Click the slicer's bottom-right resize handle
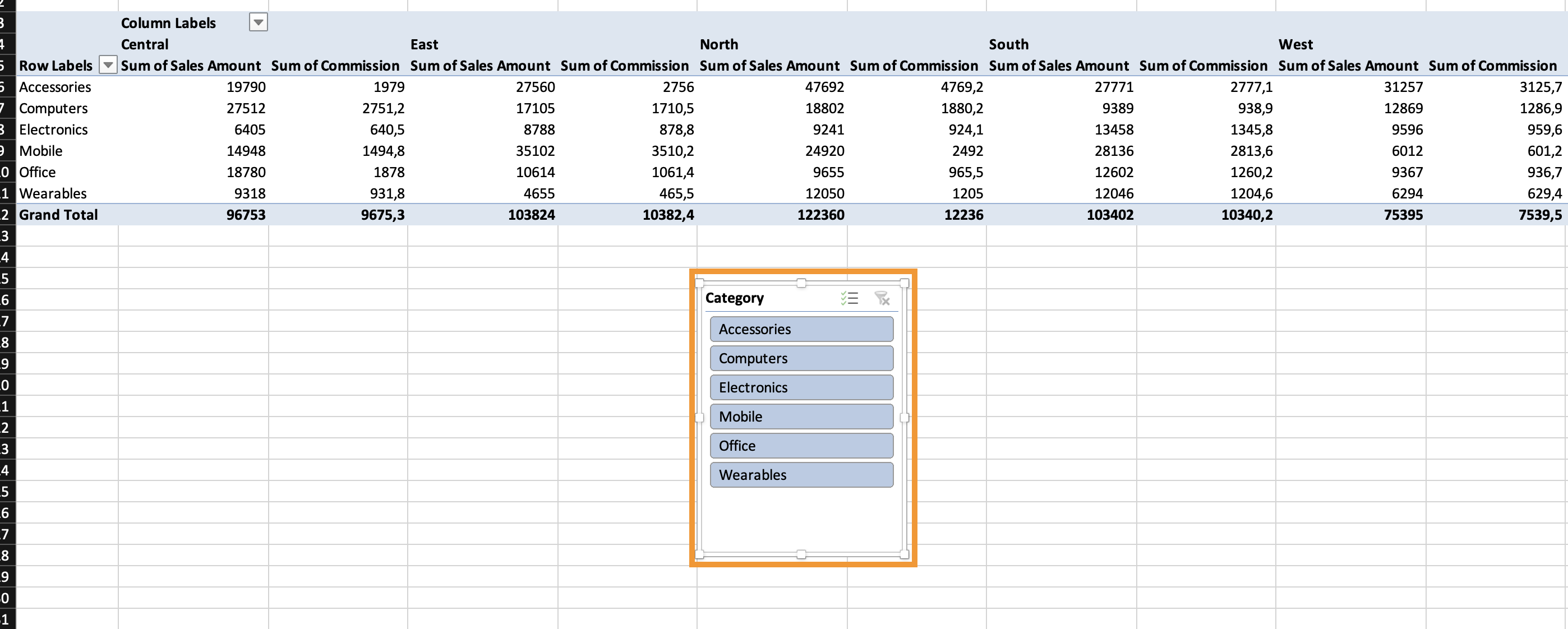This screenshot has height=629, width=1568. 904,554
